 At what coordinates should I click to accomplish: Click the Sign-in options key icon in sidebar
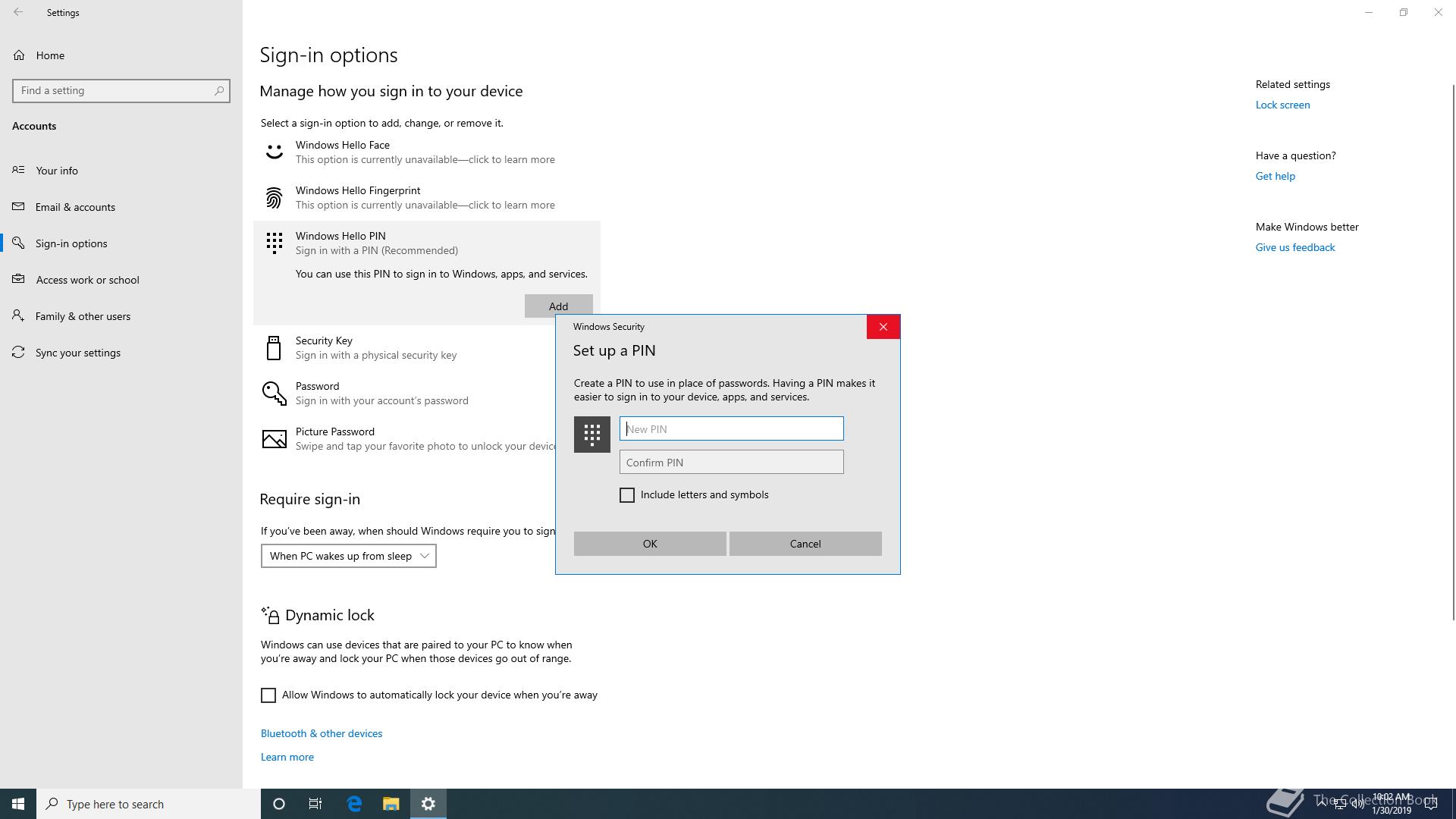click(18, 243)
